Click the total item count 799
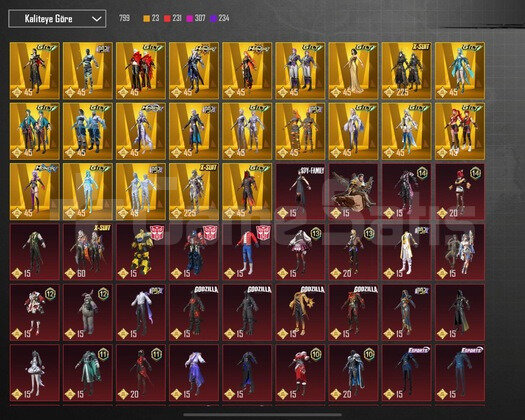The image size is (525, 420). click(x=124, y=18)
